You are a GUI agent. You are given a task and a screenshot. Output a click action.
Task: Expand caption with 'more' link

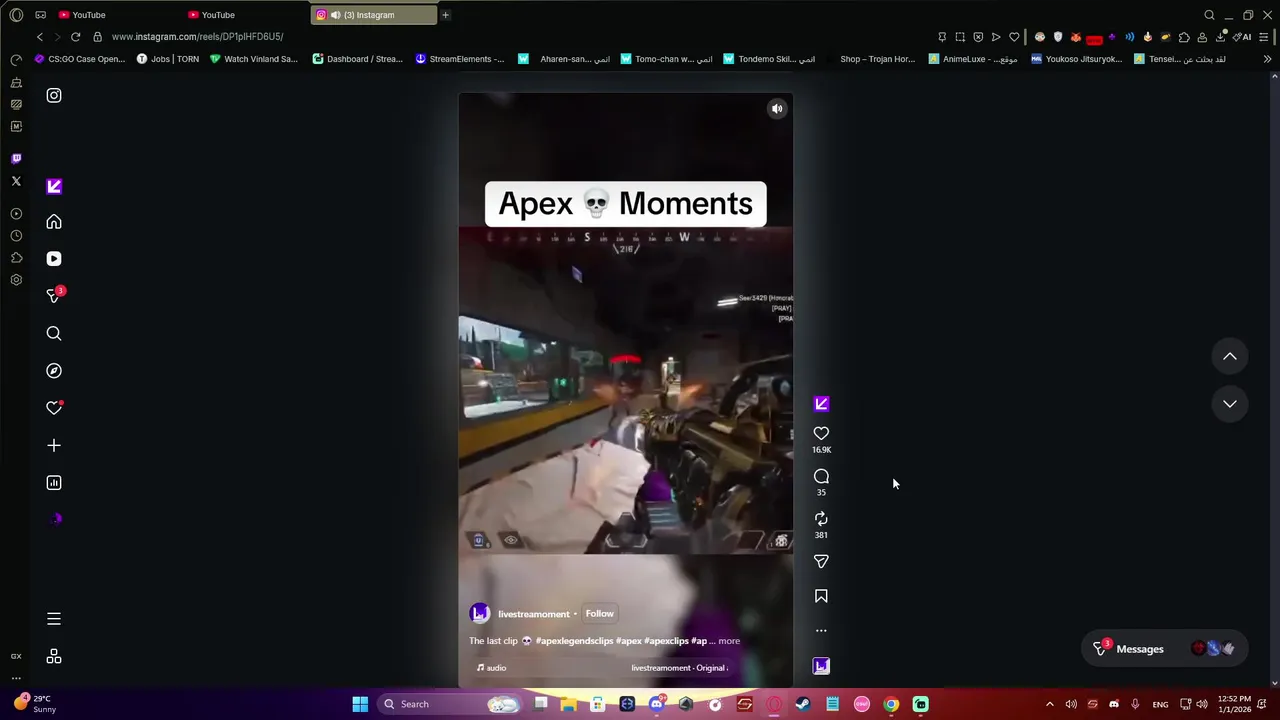(729, 641)
